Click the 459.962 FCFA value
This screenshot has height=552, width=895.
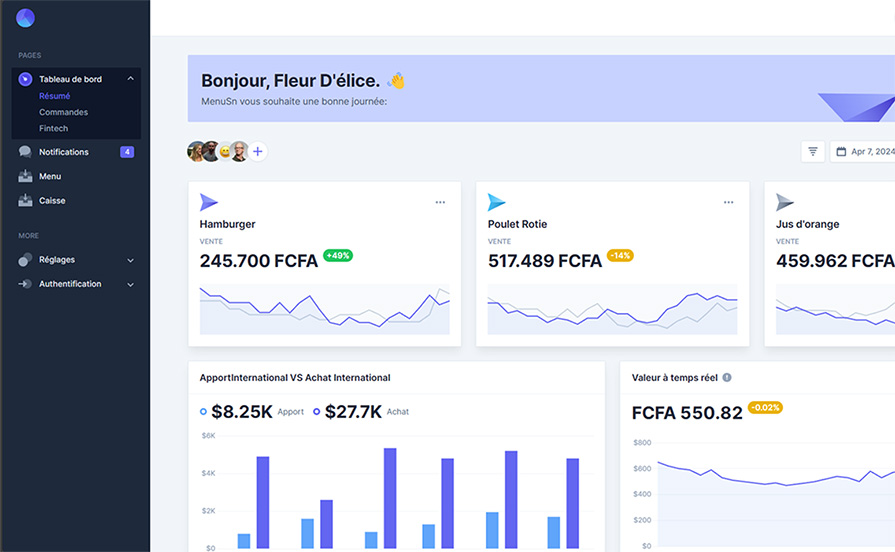835,261
